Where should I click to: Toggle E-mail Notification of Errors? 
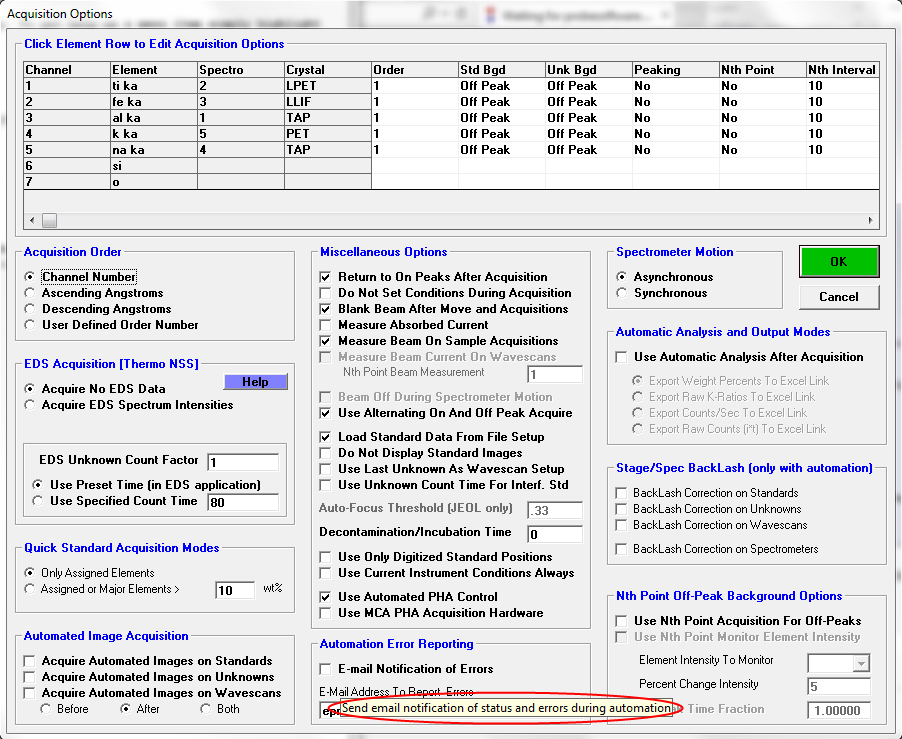[325, 669]
